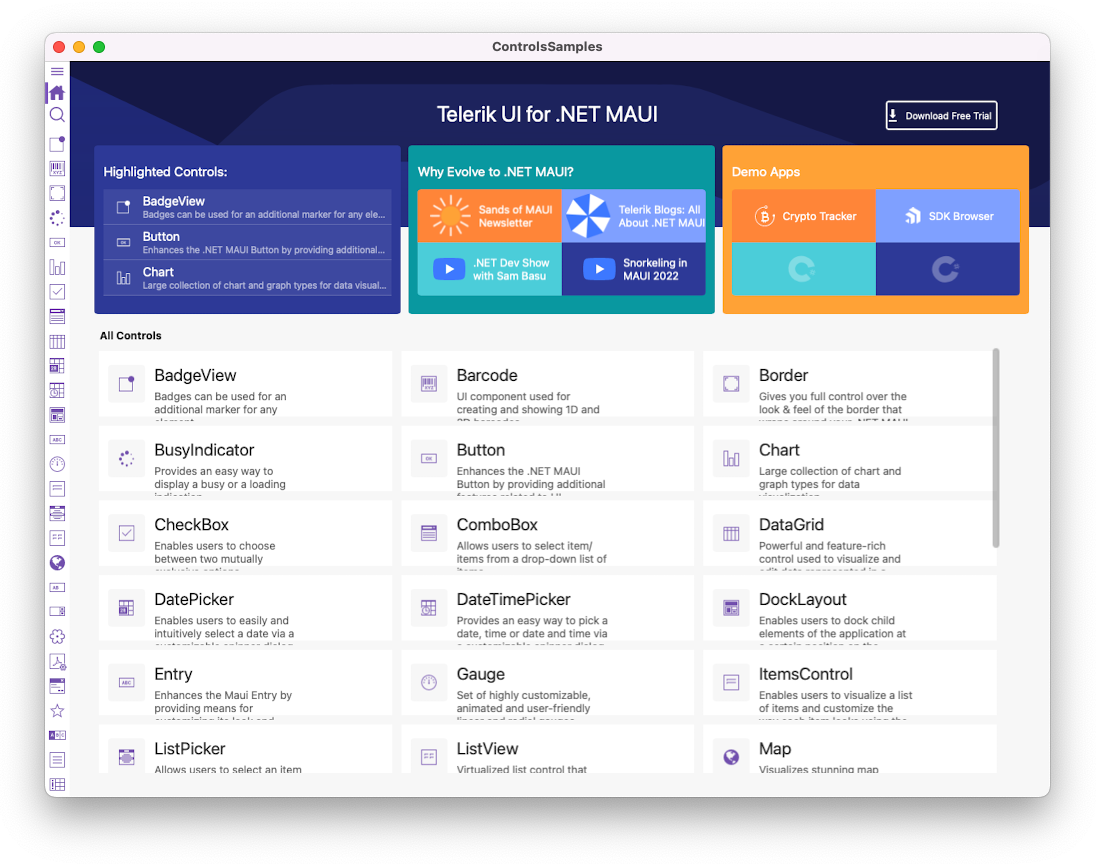
Task: Open Chart in Highlighted Controls list
Action: coord(247,278)
